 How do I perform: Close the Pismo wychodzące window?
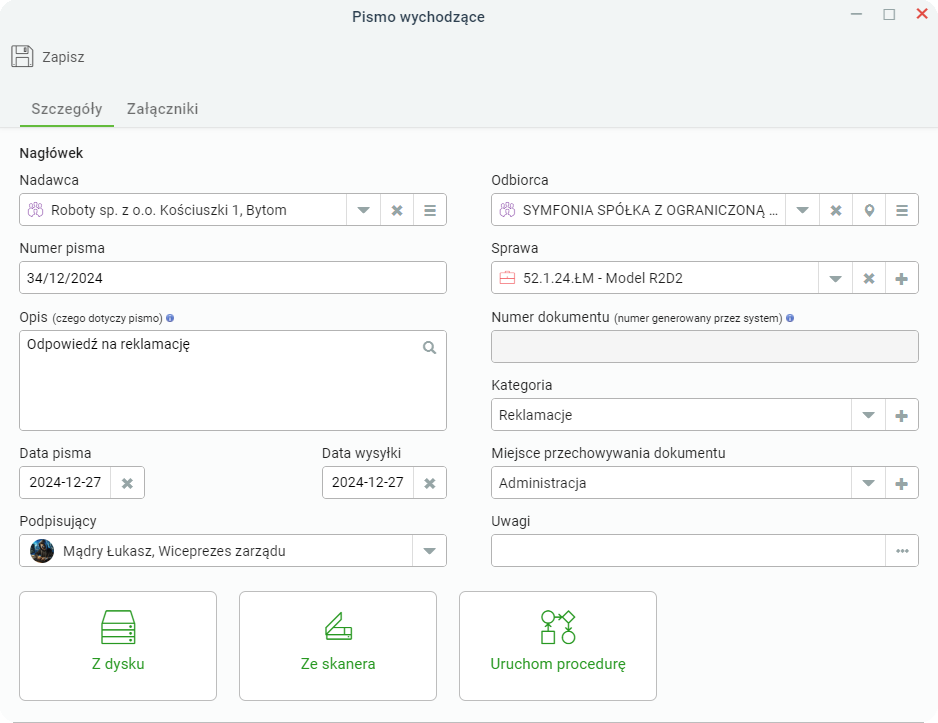(922, 14)
